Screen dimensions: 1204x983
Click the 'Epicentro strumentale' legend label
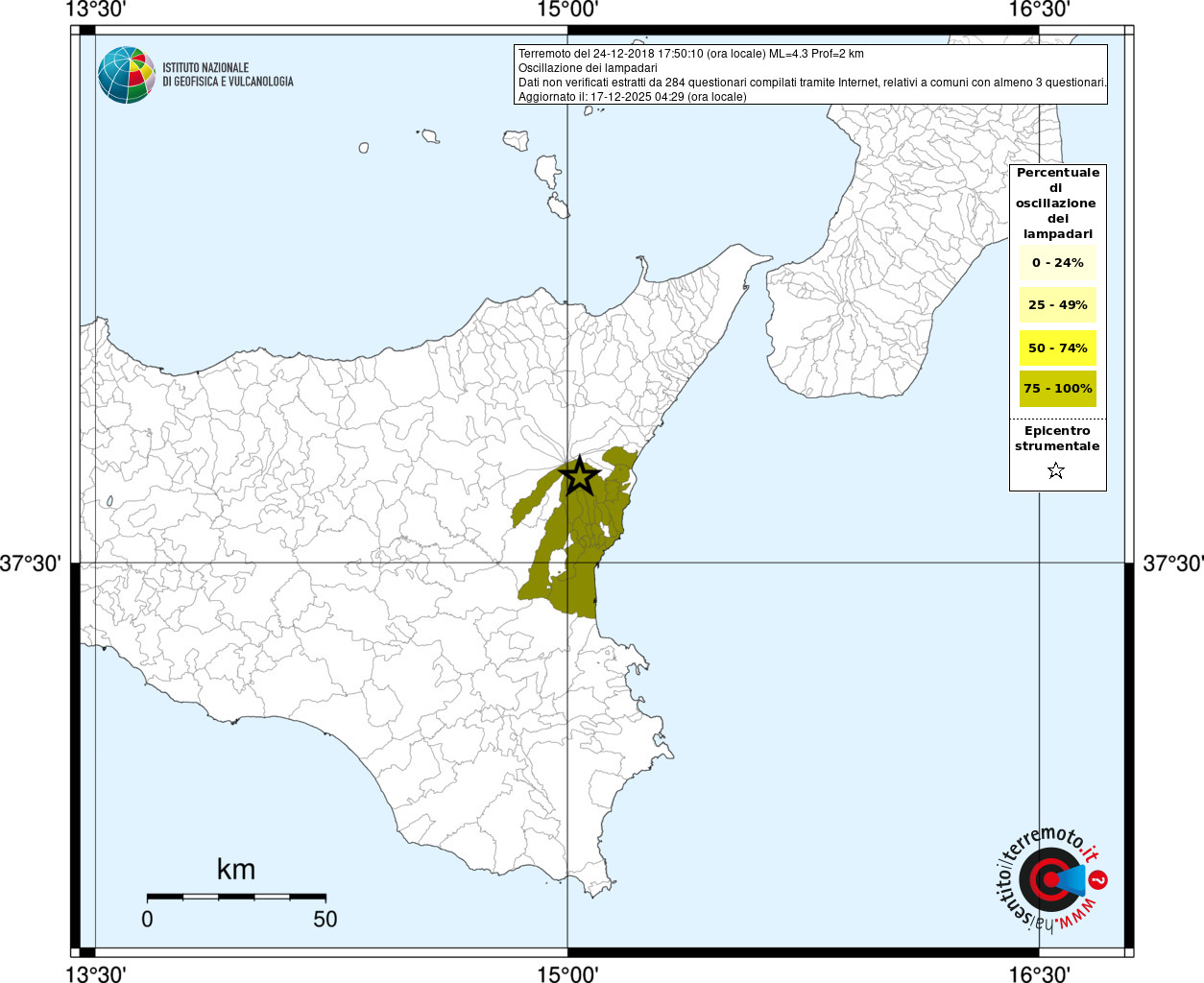1057,439
